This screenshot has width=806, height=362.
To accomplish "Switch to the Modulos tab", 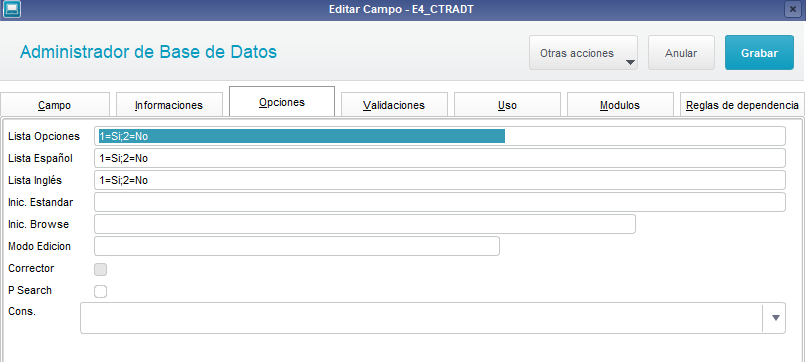I will [x=620, y=104].
